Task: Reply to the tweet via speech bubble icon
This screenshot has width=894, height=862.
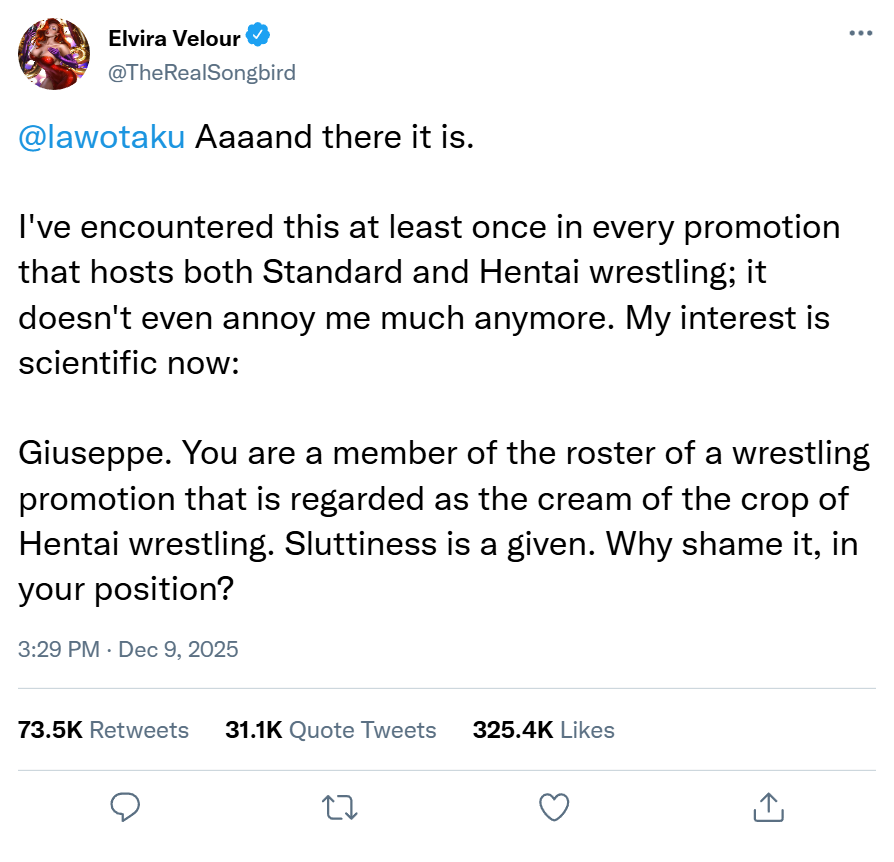Action: click(x=124, y=806)
